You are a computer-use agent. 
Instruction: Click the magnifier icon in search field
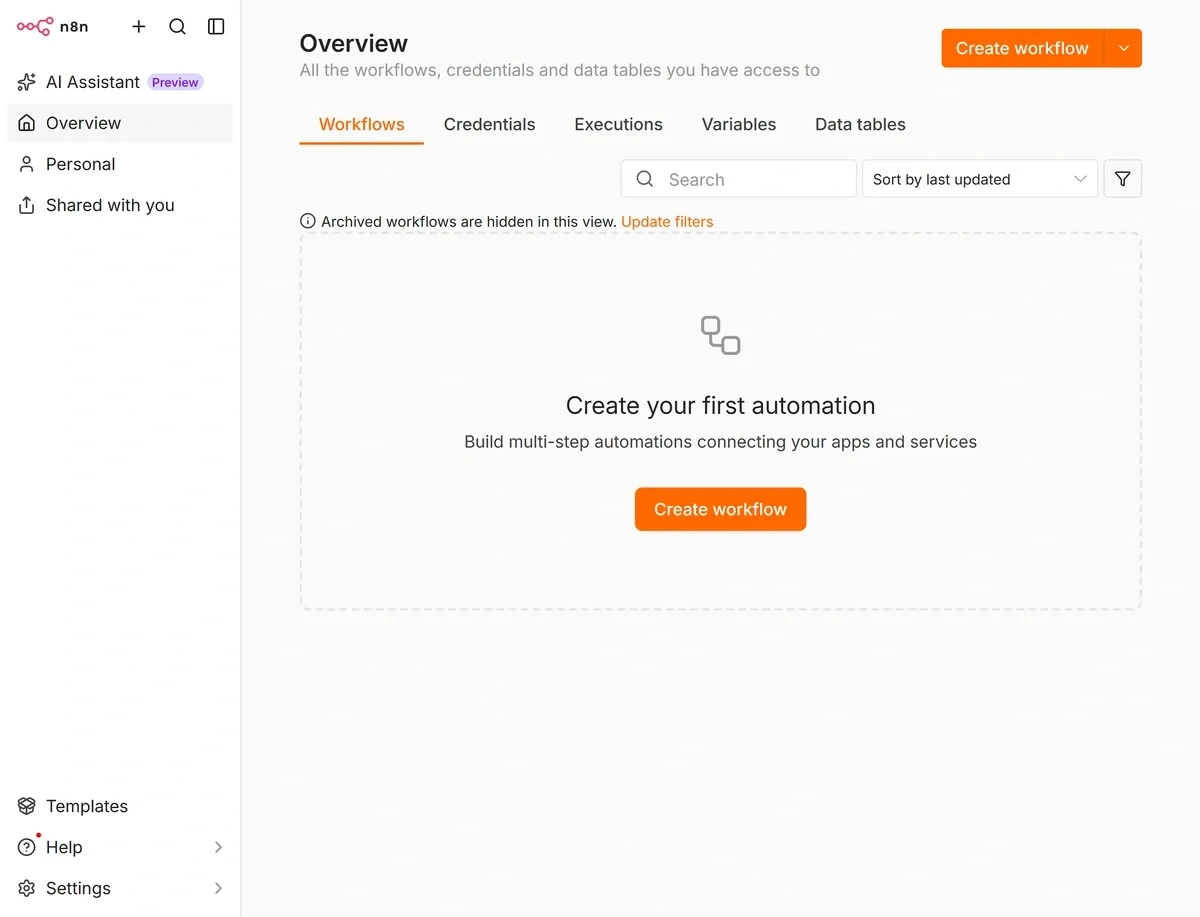645,179
